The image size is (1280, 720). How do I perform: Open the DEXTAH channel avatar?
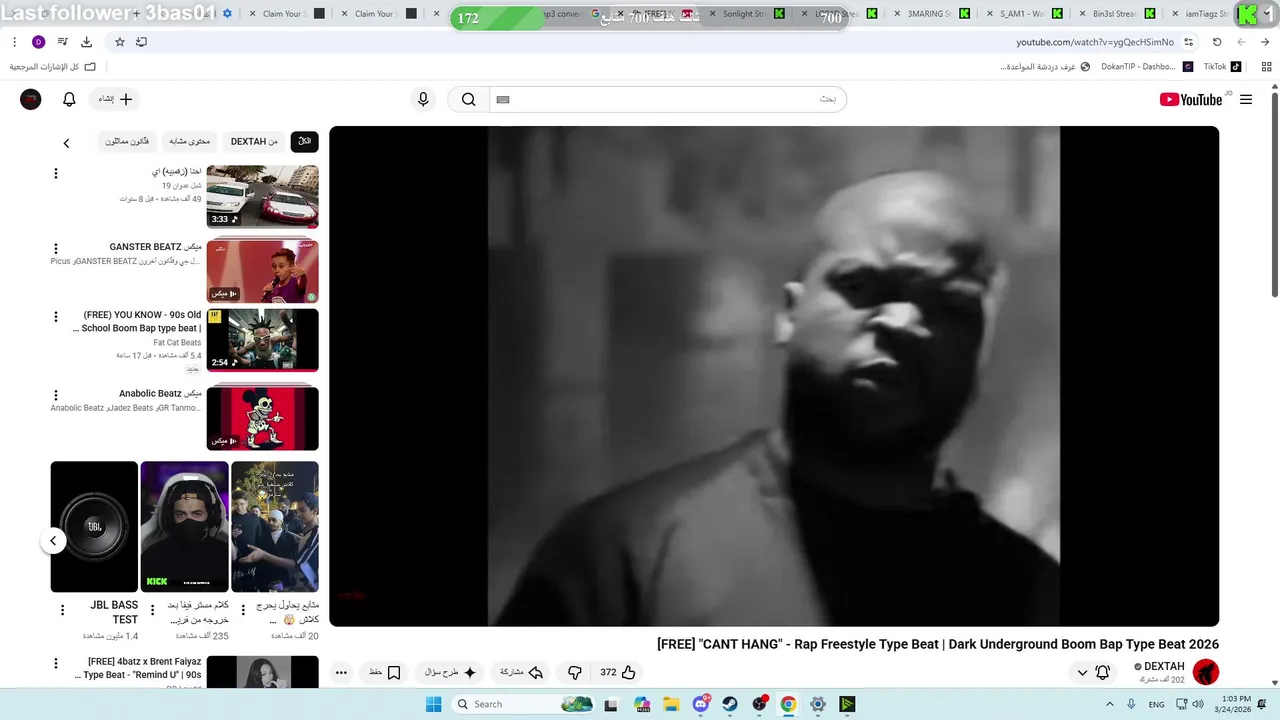pos(1206,672)
